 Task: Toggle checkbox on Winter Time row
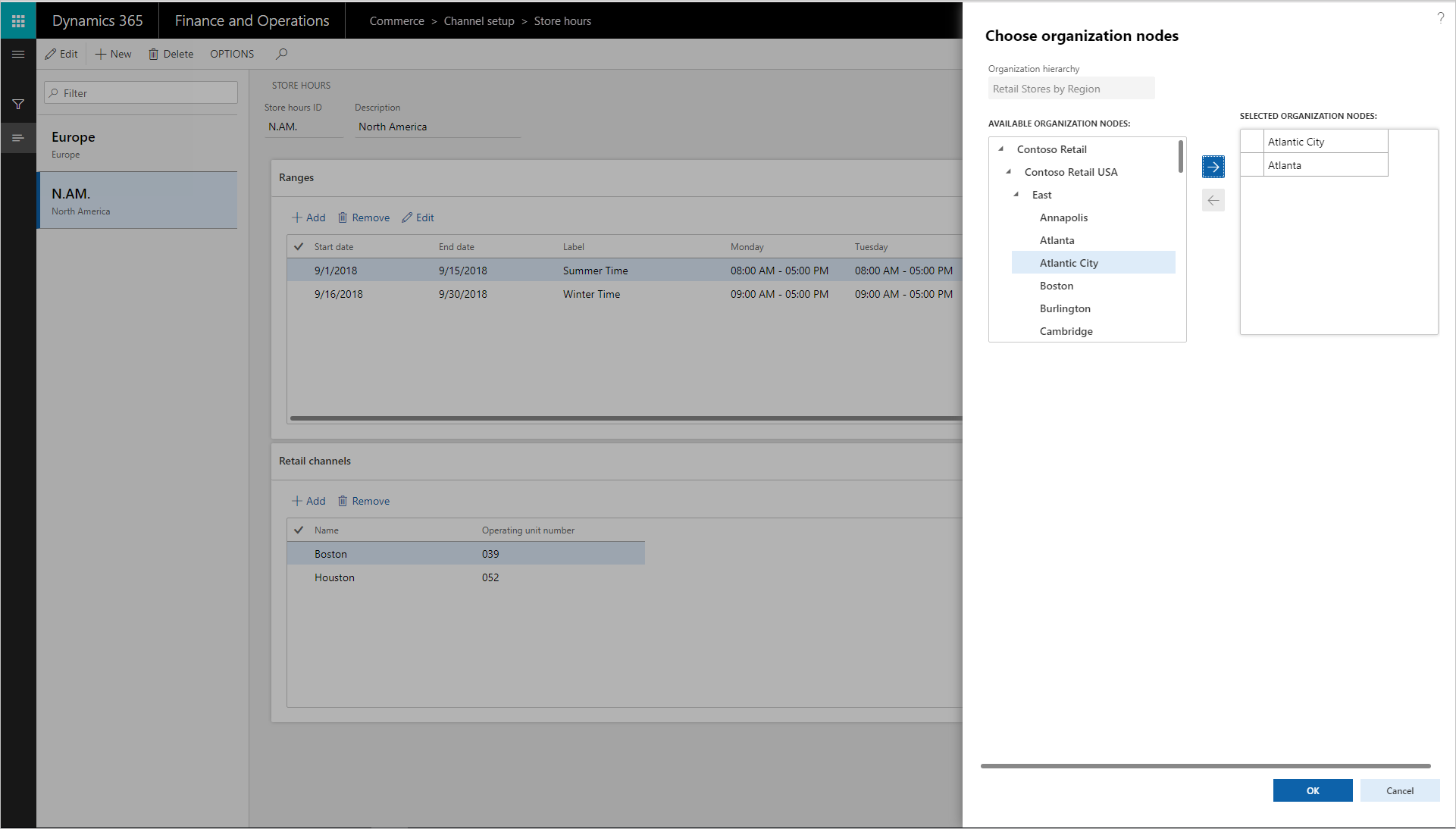298,293
